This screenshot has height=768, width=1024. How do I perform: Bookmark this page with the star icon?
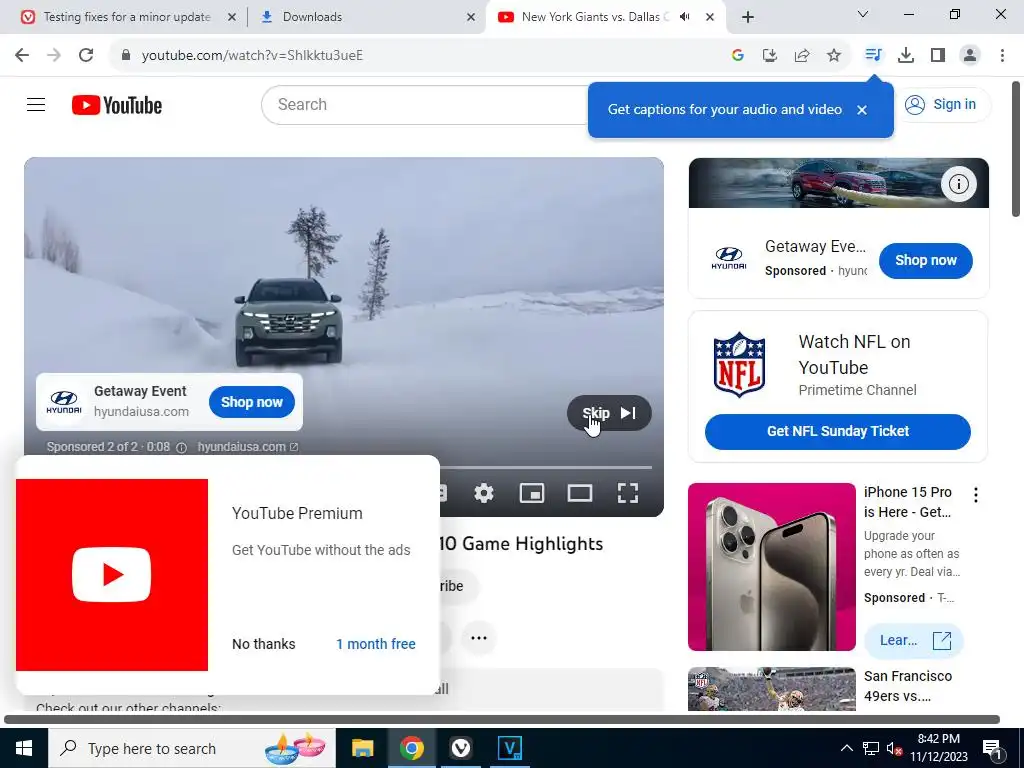[x=834, y=56]
